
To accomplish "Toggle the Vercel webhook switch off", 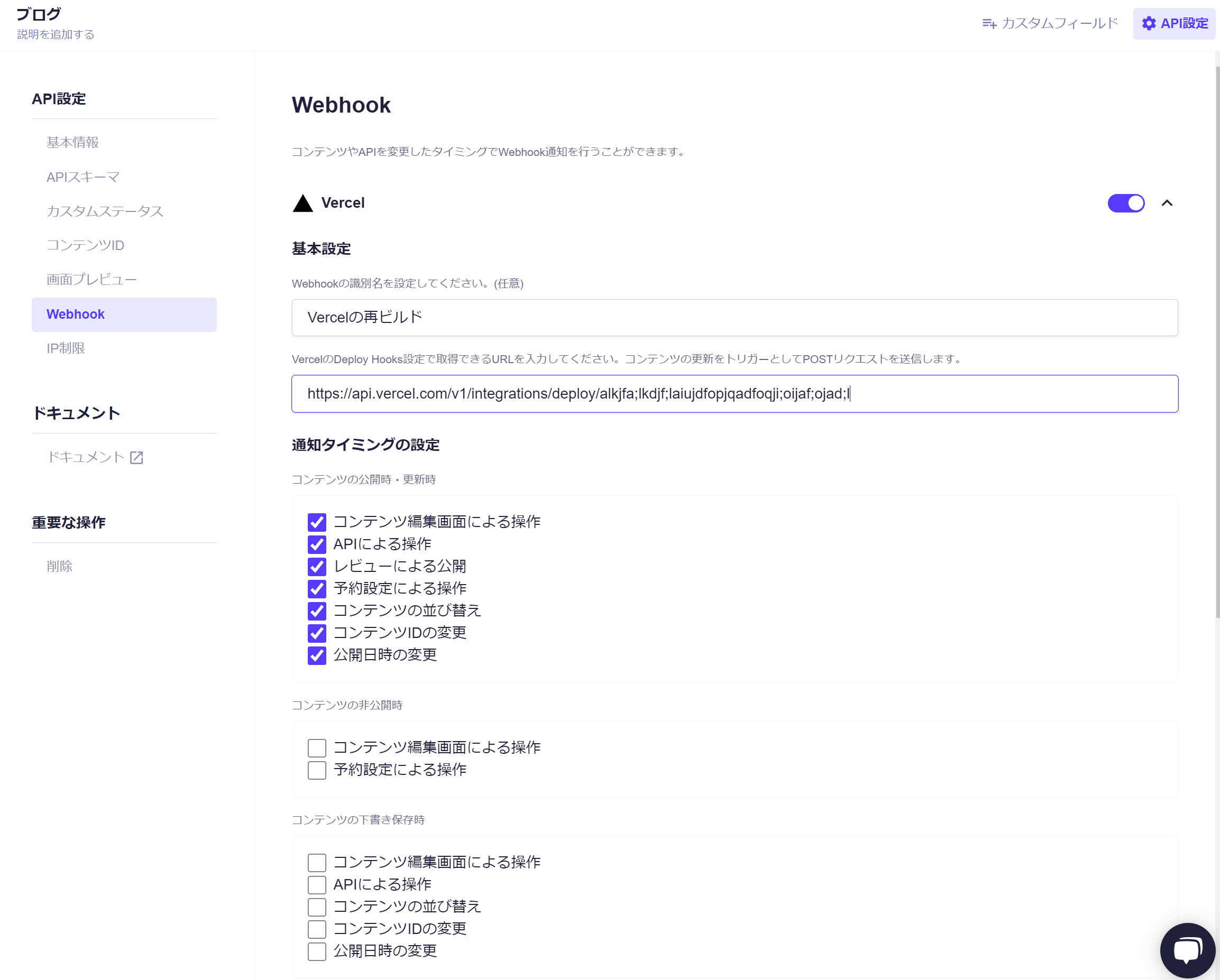I will pos(1126,203).
